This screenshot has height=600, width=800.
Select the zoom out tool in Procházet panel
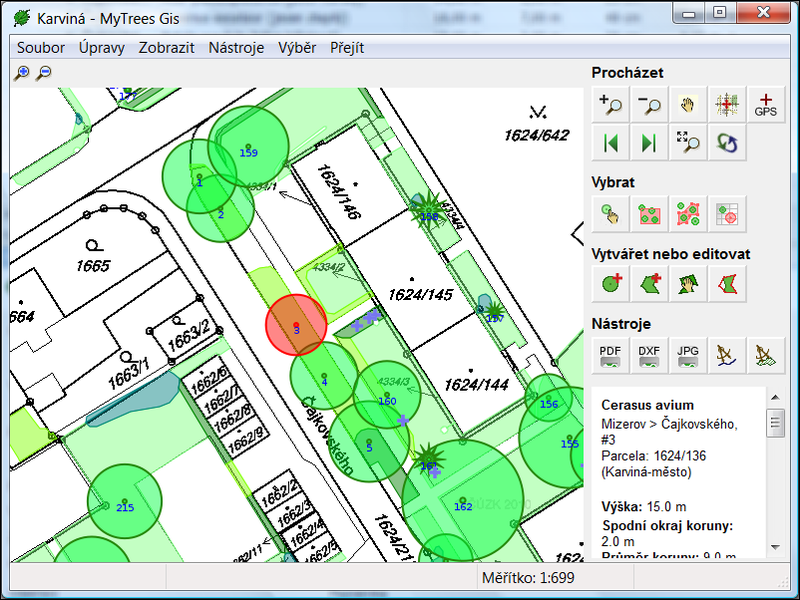[649, 105]
